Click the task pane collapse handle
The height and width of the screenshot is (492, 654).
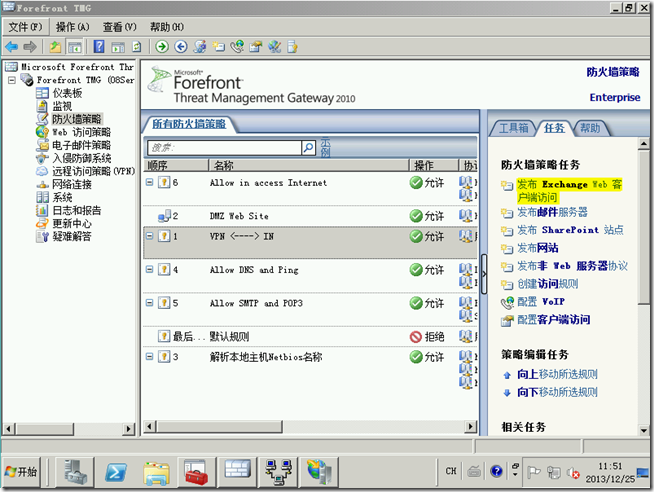click(484, 274)
